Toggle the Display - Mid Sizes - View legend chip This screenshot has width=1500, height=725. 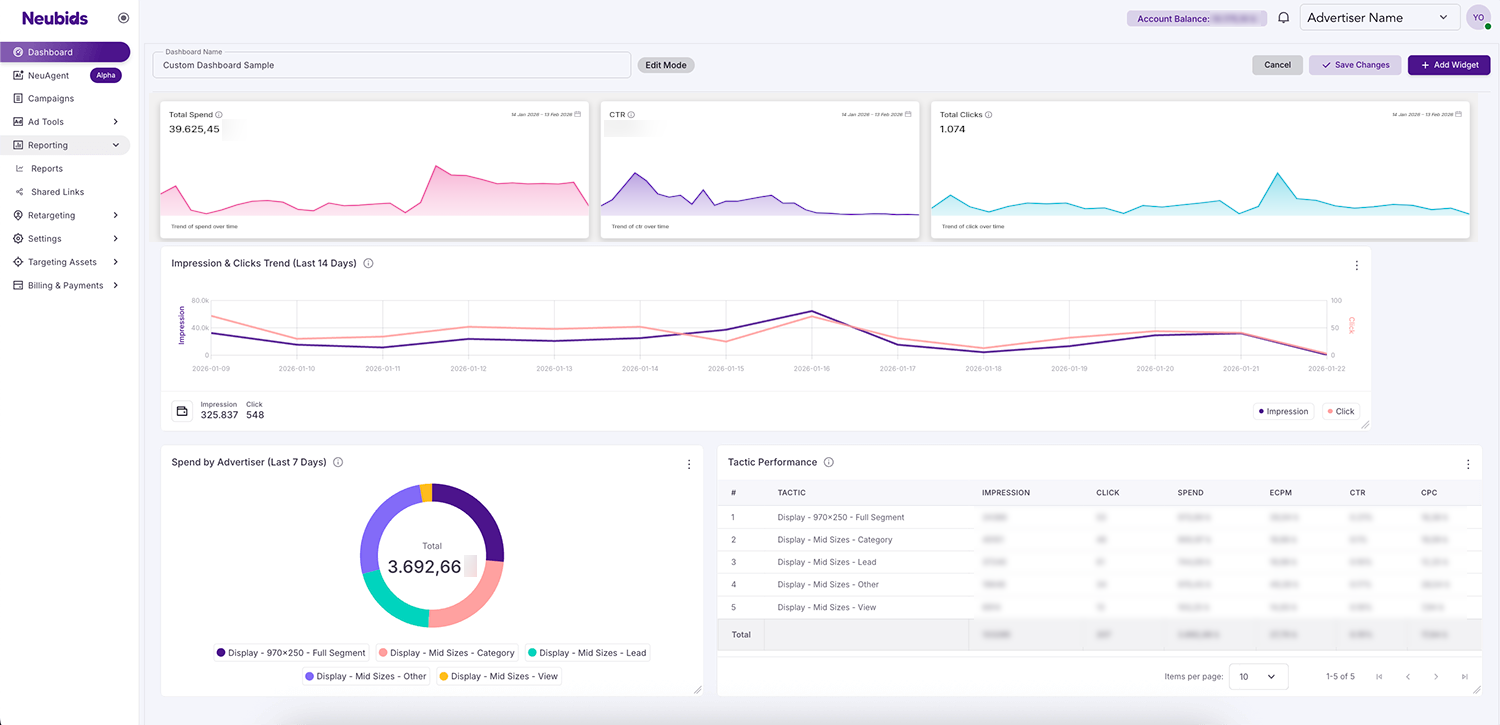pos(498,675)
